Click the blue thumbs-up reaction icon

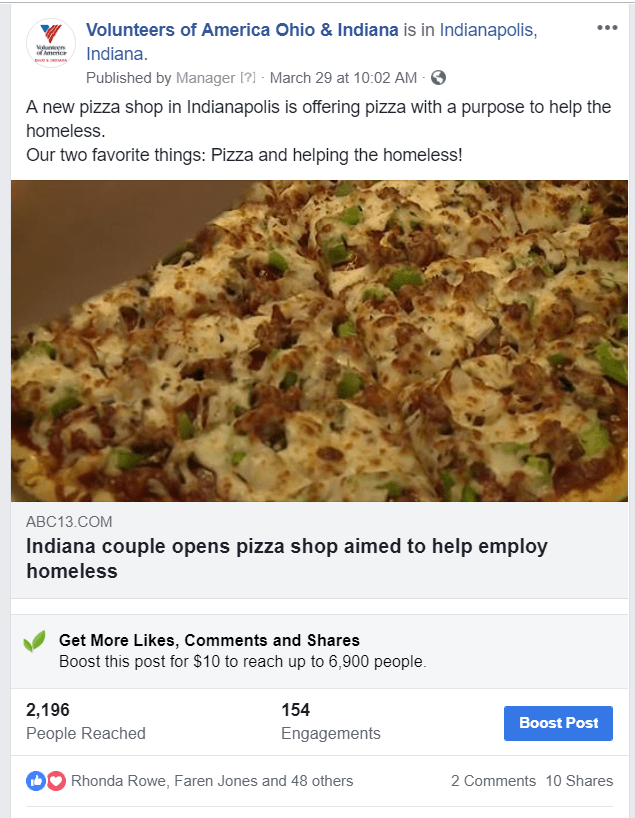(36, 781)
